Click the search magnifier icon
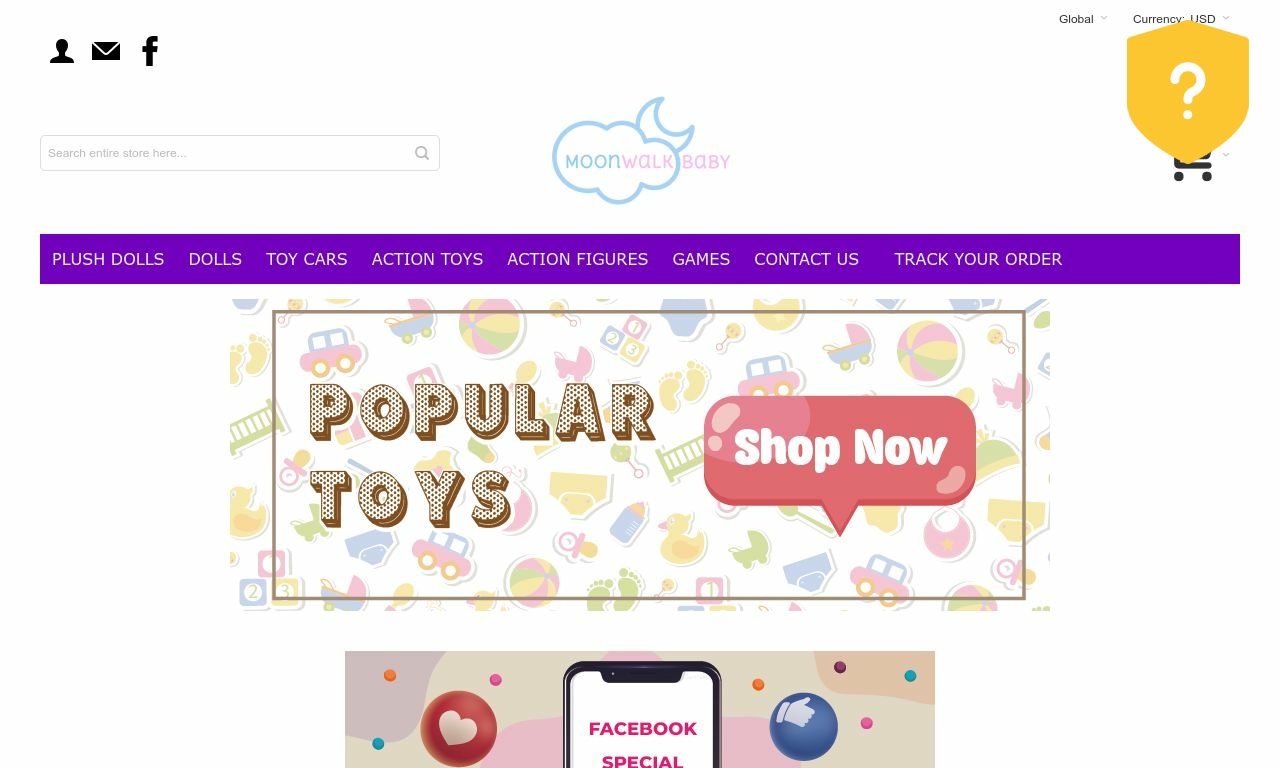 click(422, 153)
